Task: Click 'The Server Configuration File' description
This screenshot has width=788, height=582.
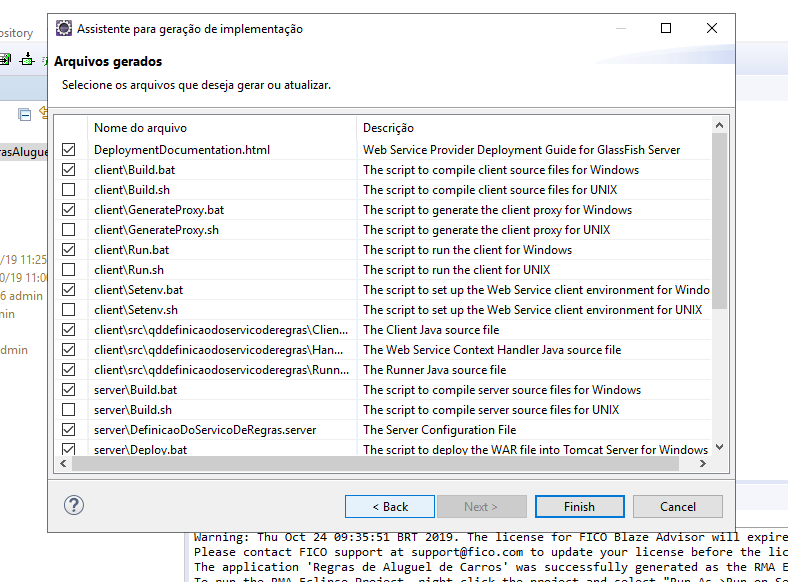Action: tap(440, 430)
